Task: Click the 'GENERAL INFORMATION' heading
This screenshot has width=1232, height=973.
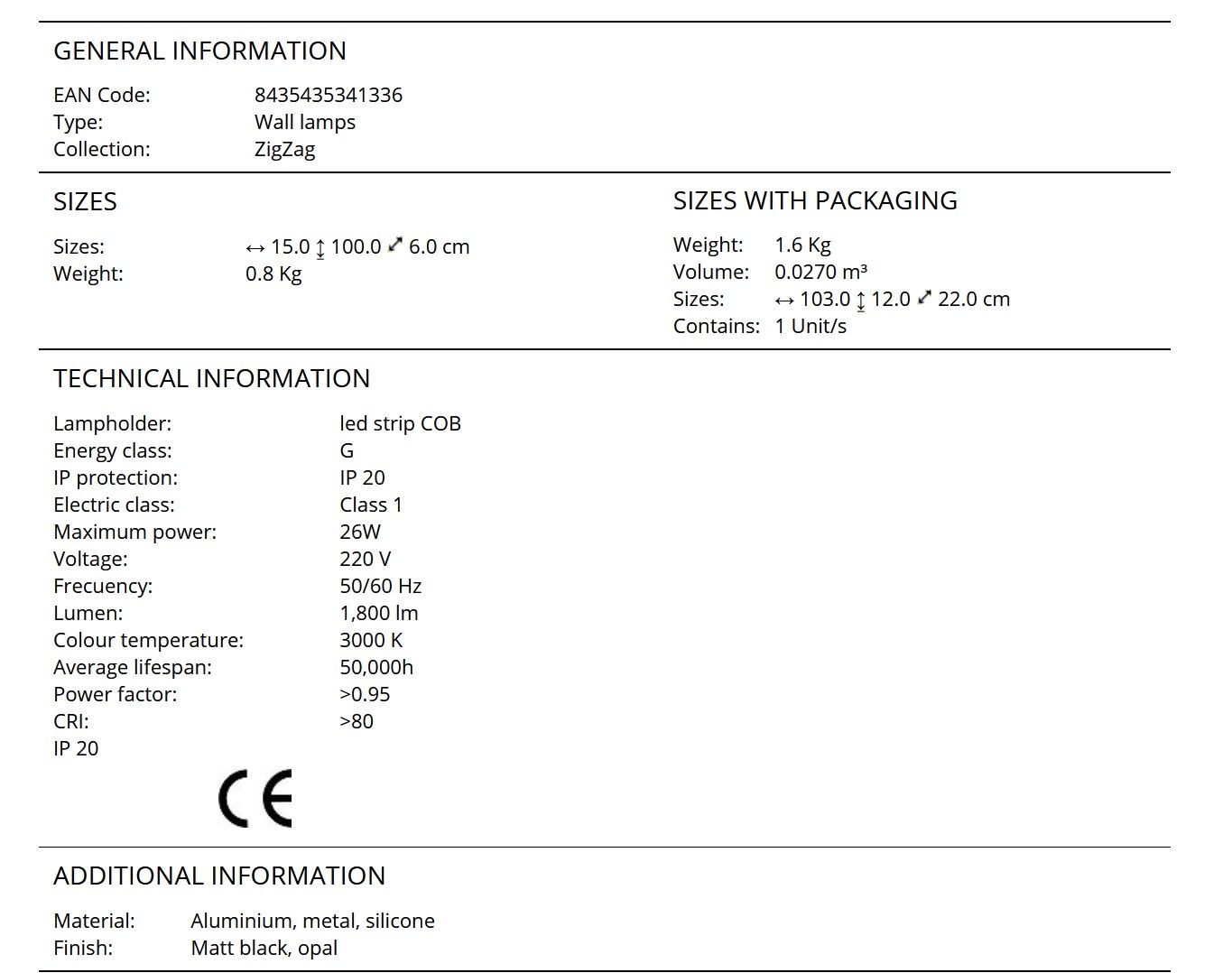Action: (199, 51)
